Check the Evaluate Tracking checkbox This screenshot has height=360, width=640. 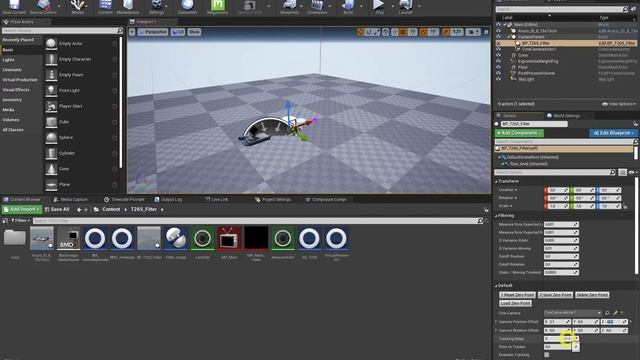pos(547,355)
